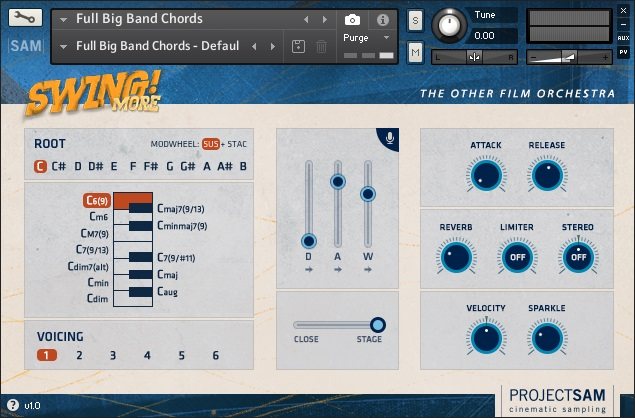Solo the instrument with S button

coord(415,20)
